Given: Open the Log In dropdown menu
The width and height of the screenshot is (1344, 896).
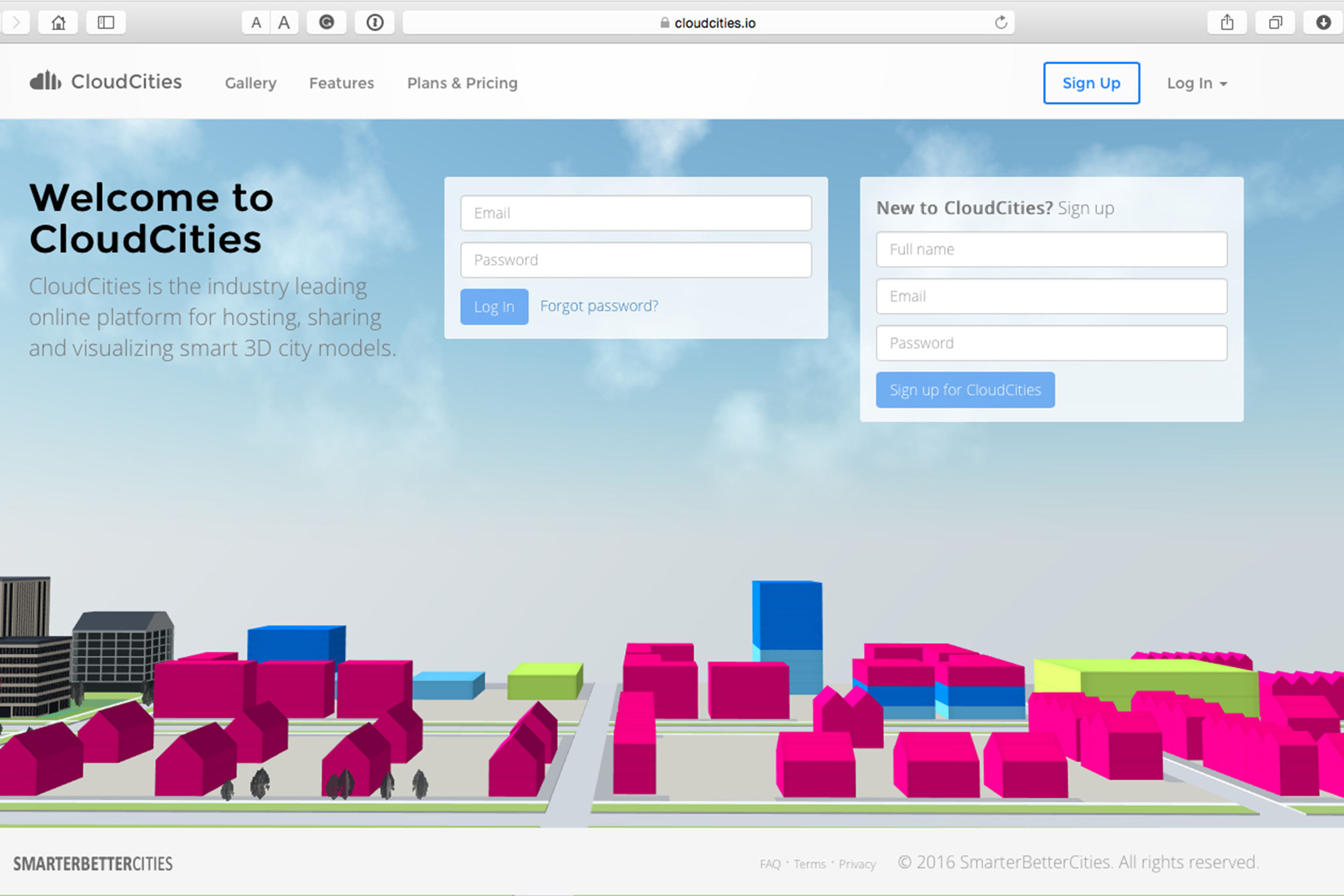Looking at the screenshot, I should coord(1197,83).
